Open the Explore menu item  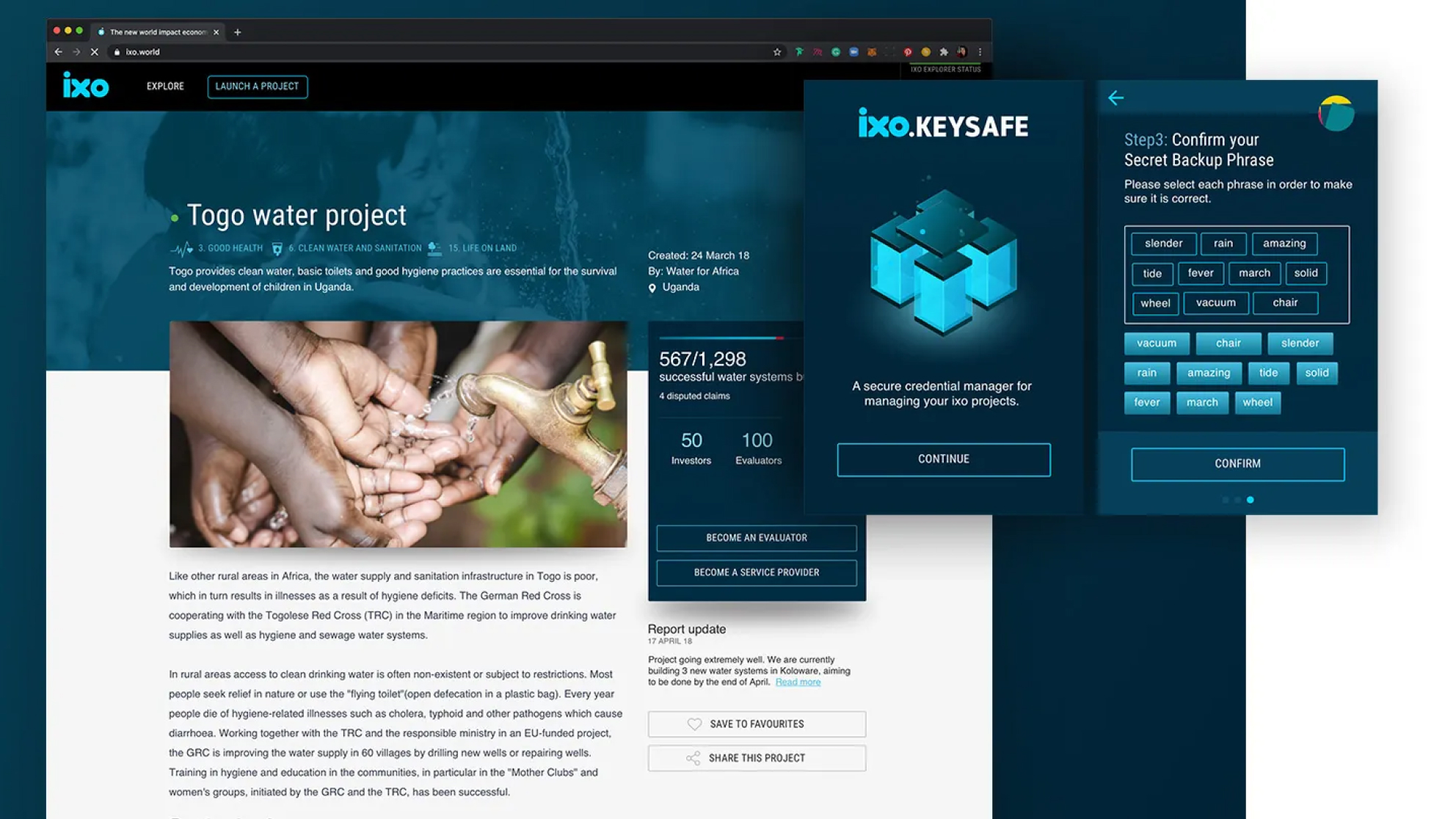(x=165, y=87)
